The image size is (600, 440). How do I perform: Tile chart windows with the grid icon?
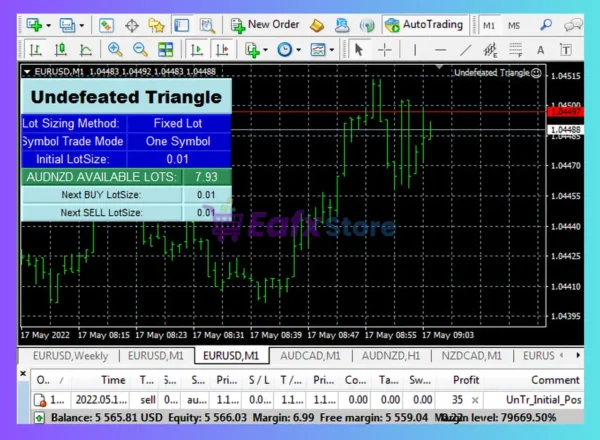click(x=165, y=50)
